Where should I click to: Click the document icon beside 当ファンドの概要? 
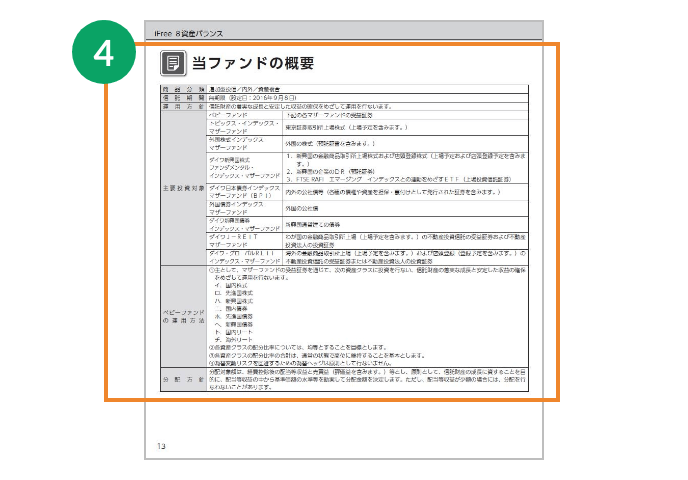174,64
